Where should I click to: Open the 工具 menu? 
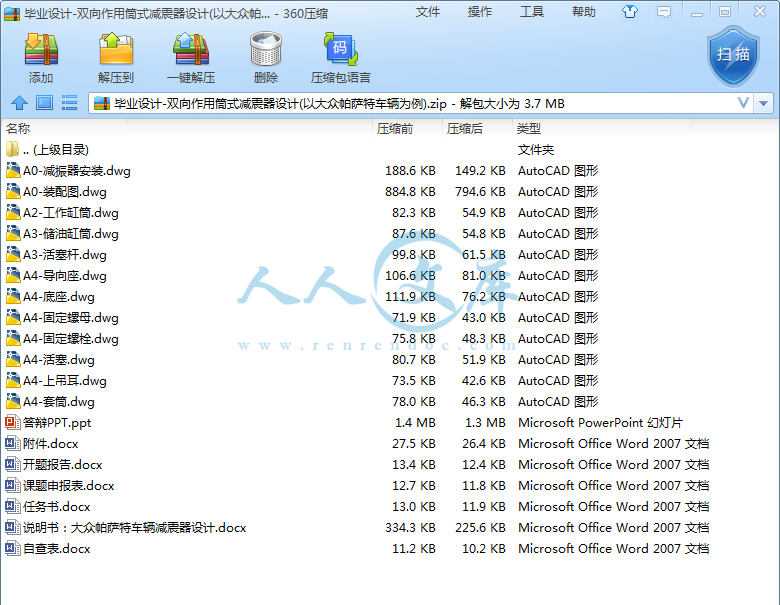click(x=532, y=12)
